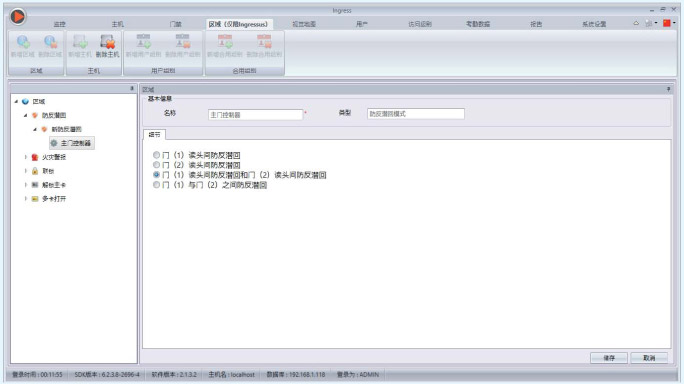Click the 保存 save button
The image size is (684, 384).
pos(609,358)
